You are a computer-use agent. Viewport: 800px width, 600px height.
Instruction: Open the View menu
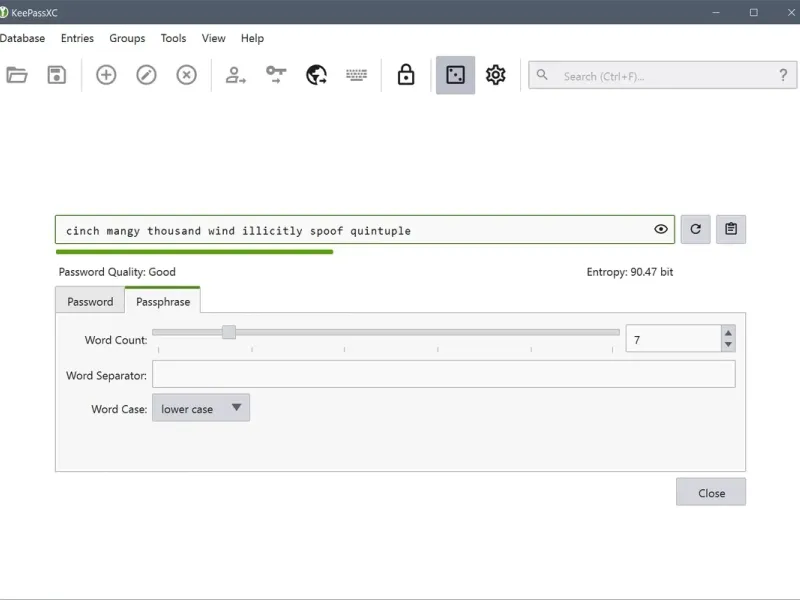click(x=213, y=38)
